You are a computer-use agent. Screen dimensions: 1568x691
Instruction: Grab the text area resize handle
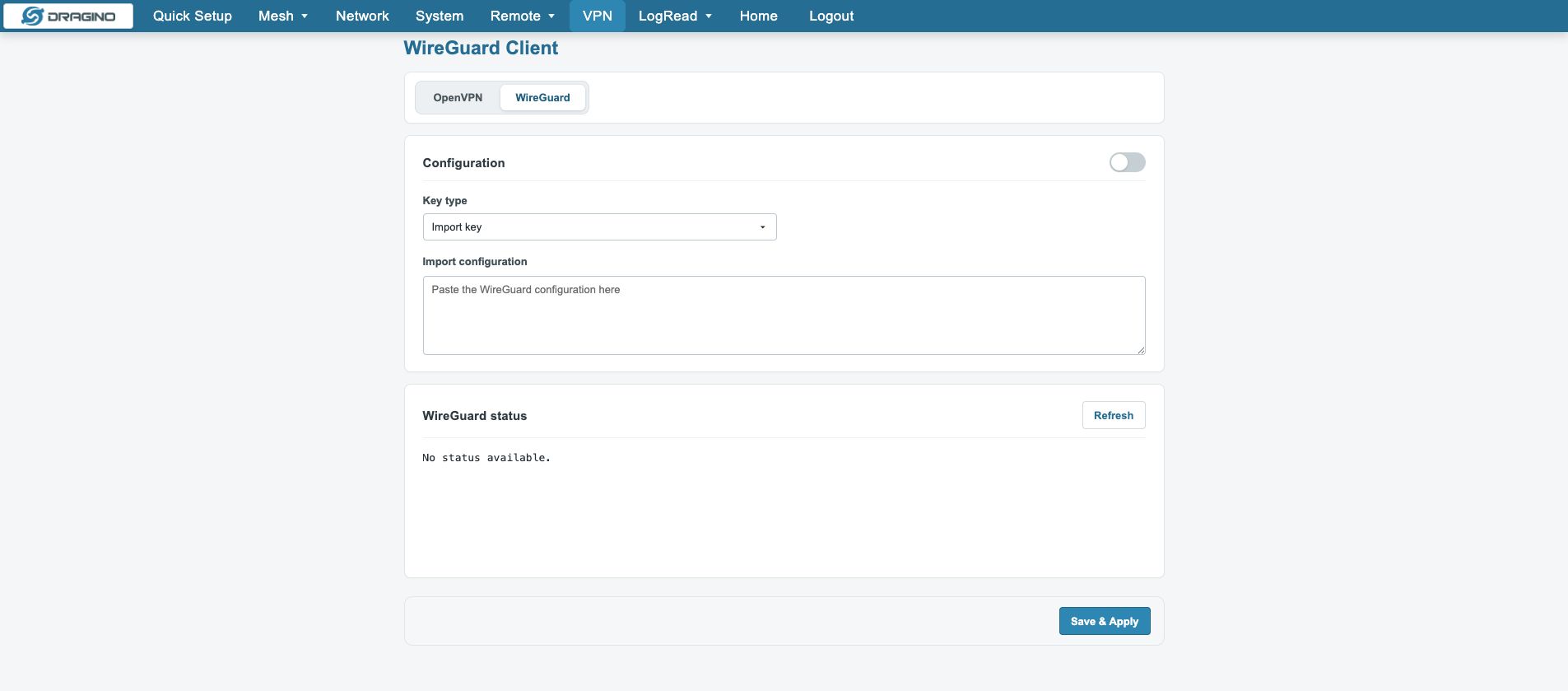[1141, 350]
